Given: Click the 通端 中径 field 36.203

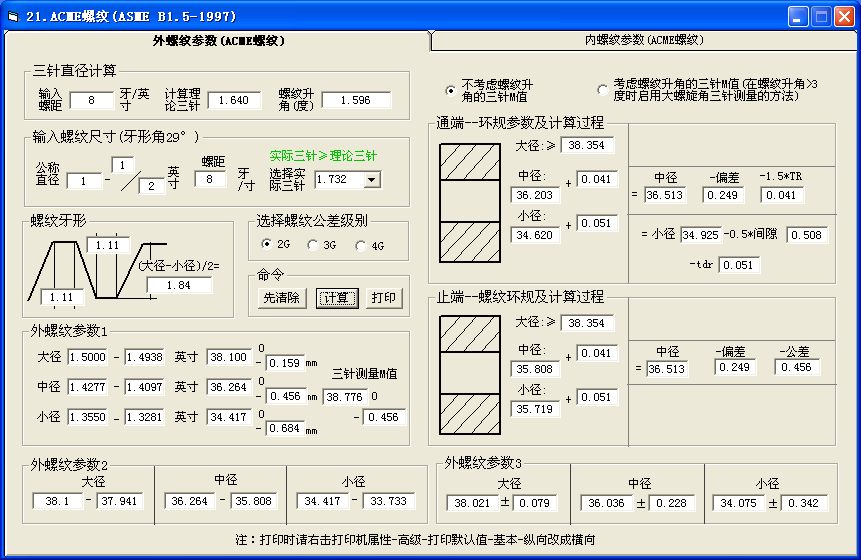Looking at the screenshot, I should tap(534, 195).
